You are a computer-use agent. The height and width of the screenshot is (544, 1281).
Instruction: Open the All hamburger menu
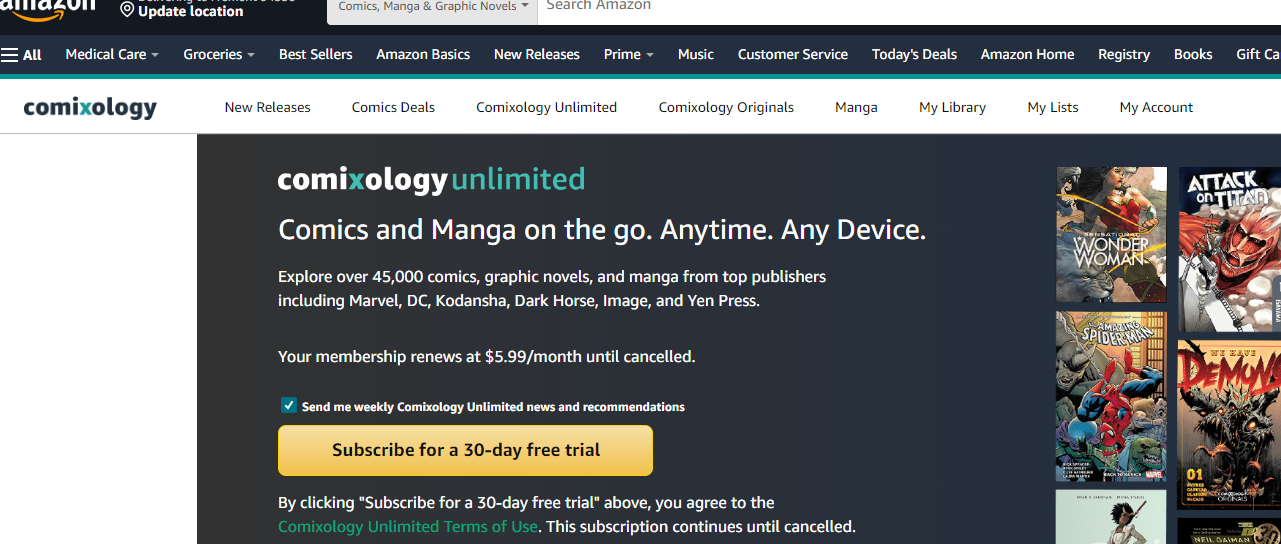(21, 55)
